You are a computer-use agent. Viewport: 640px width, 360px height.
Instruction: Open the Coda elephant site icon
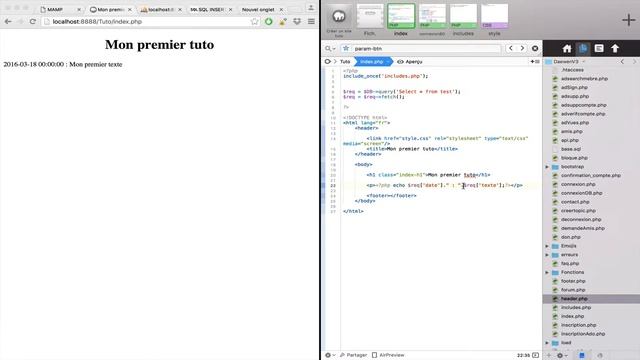click(339, 16)
